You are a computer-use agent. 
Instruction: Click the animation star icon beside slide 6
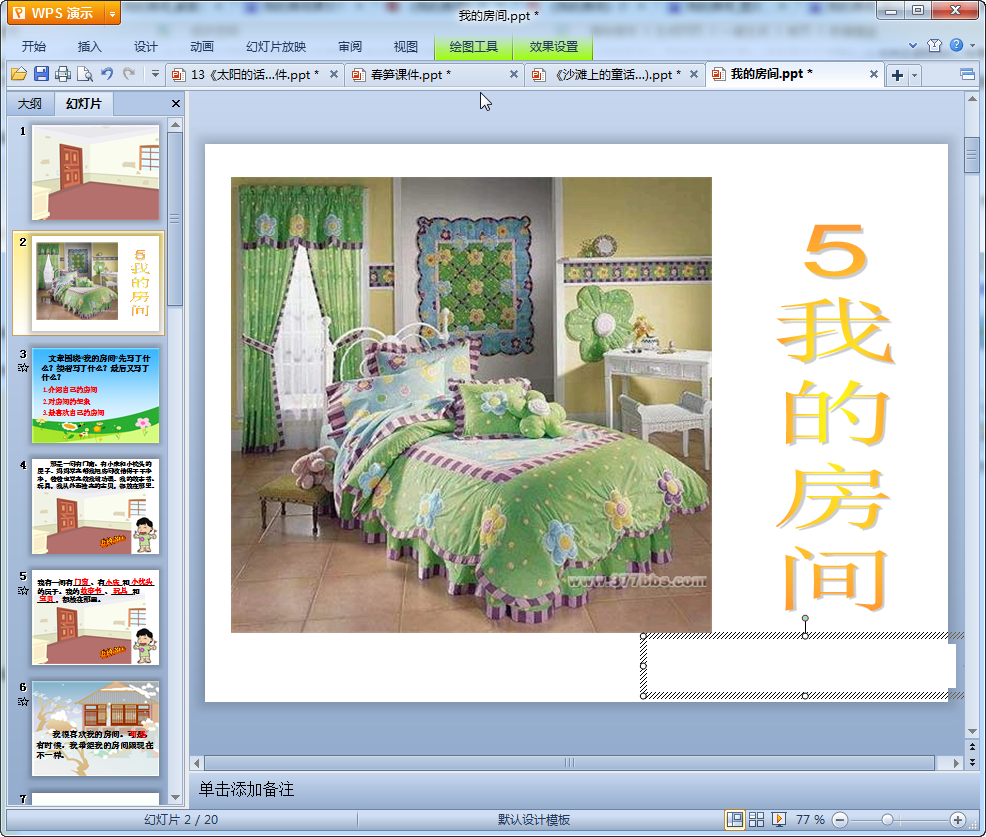point(23,701)
